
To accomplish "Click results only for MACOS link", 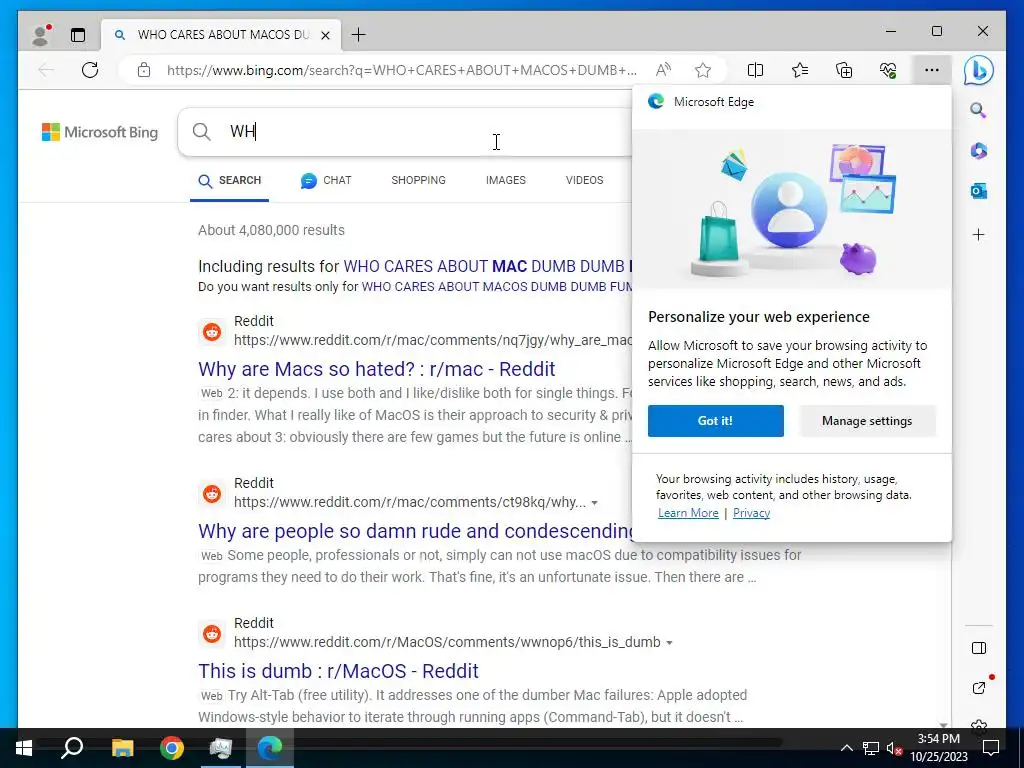I will pos(497,287).
